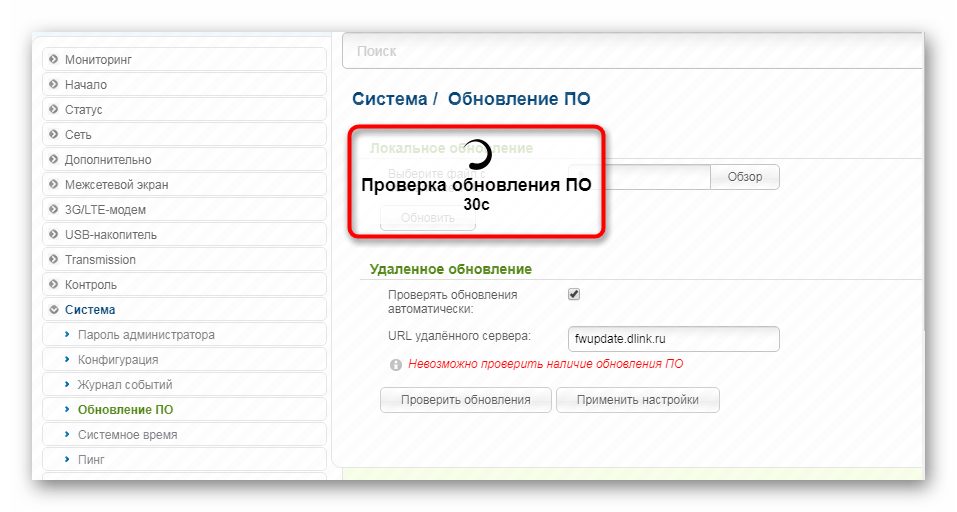Click arrow icon beside Transmission
The height and width of the screenshot is (512, 957).
pyautogui.click(x=54, y=260)
